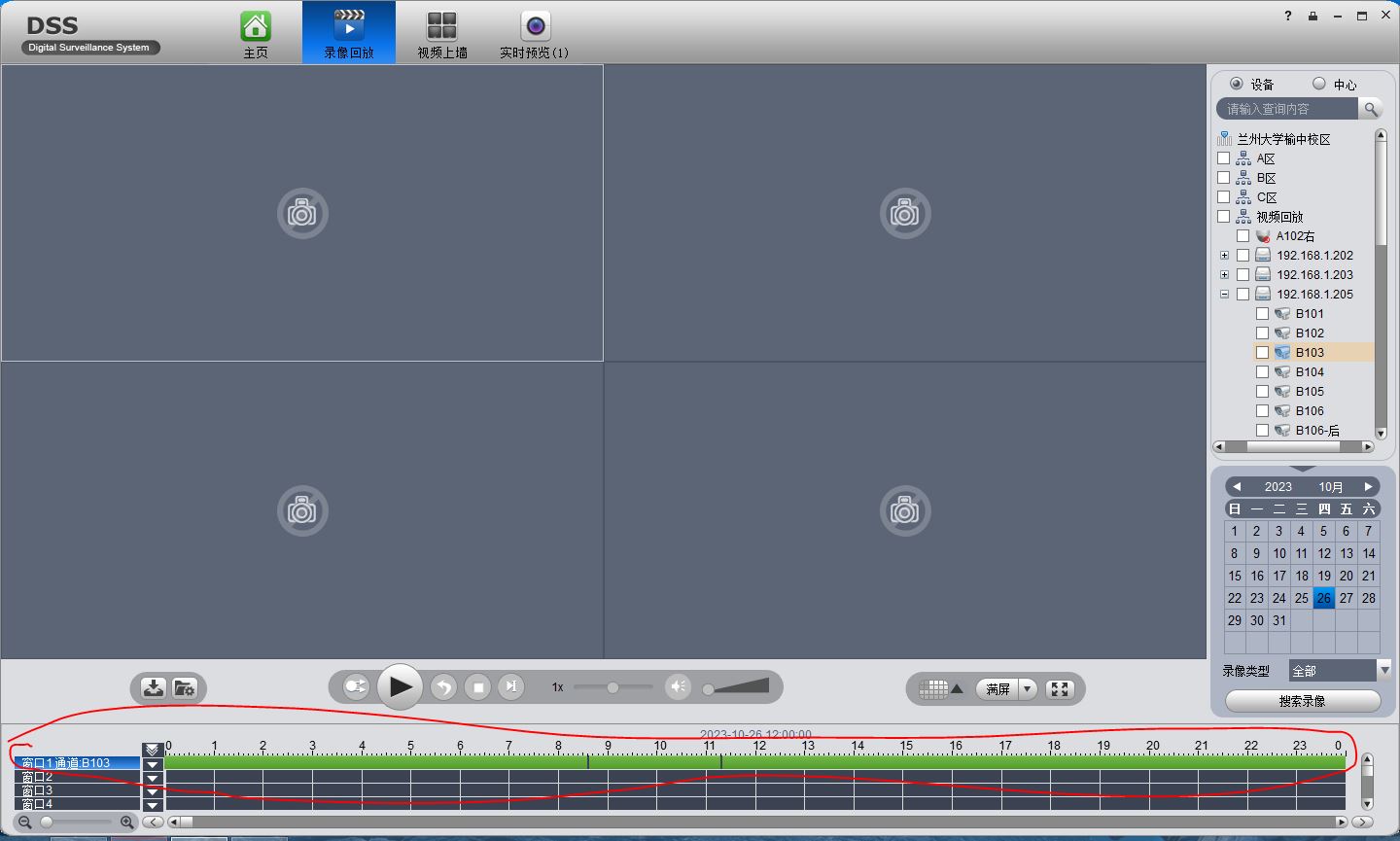Toggle the mute speaker icon
This screenshot has width=1400, height=841.
tap(679, 687)
